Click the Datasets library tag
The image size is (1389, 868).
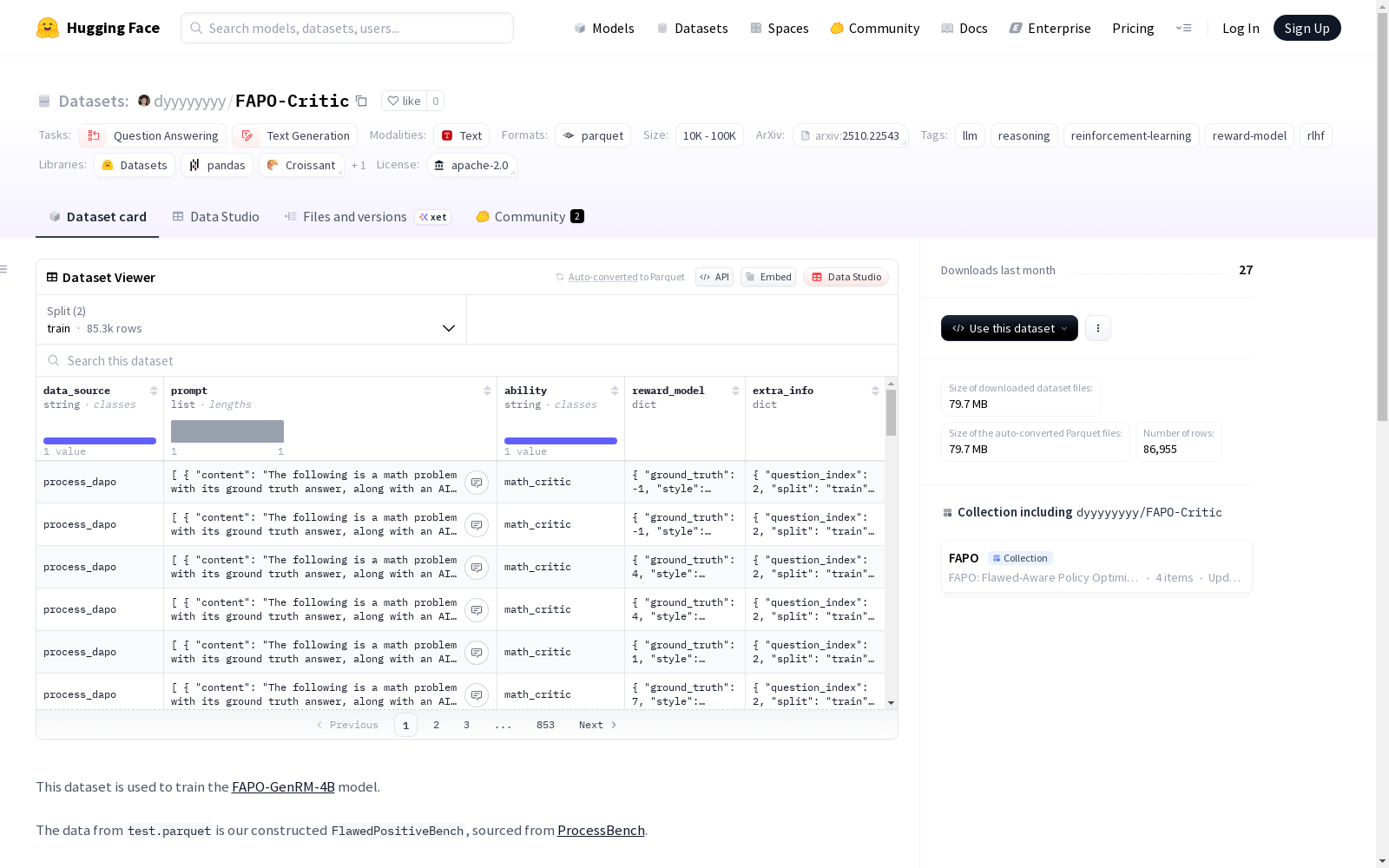point(135,165)
